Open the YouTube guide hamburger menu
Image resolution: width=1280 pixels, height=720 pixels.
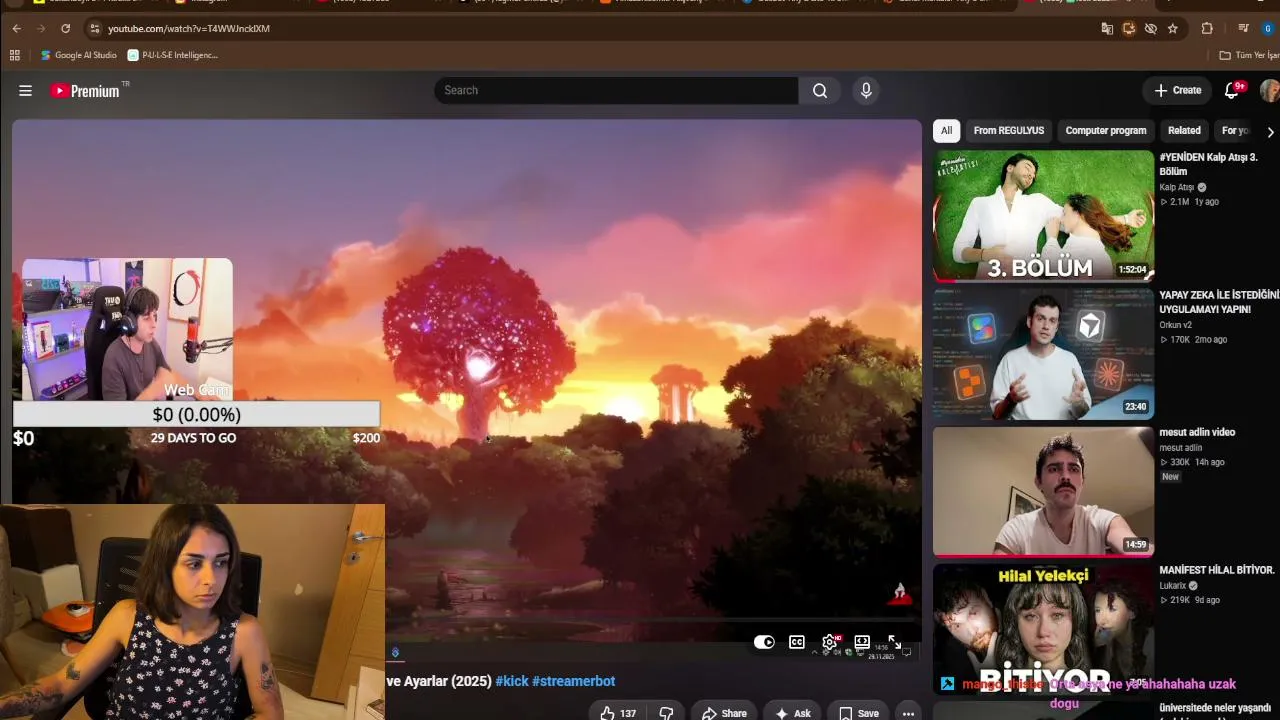click(x=25, y=91)
